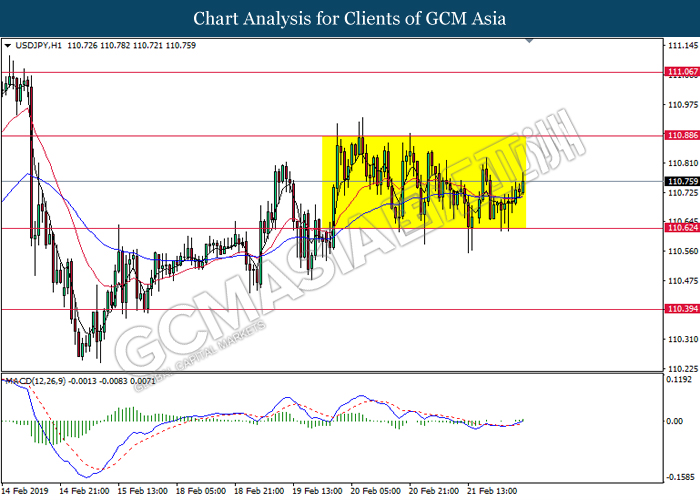The height and width of the screenshot is (500, 700).
Task: Click the 15 Feb 13:00 time label
Action: click(142, 491)
